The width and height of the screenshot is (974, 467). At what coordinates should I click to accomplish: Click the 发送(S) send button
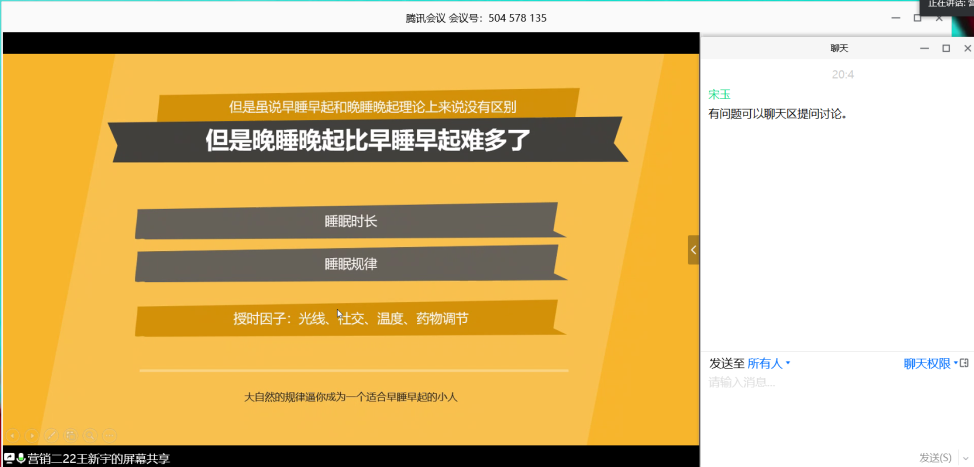(935, 458)
